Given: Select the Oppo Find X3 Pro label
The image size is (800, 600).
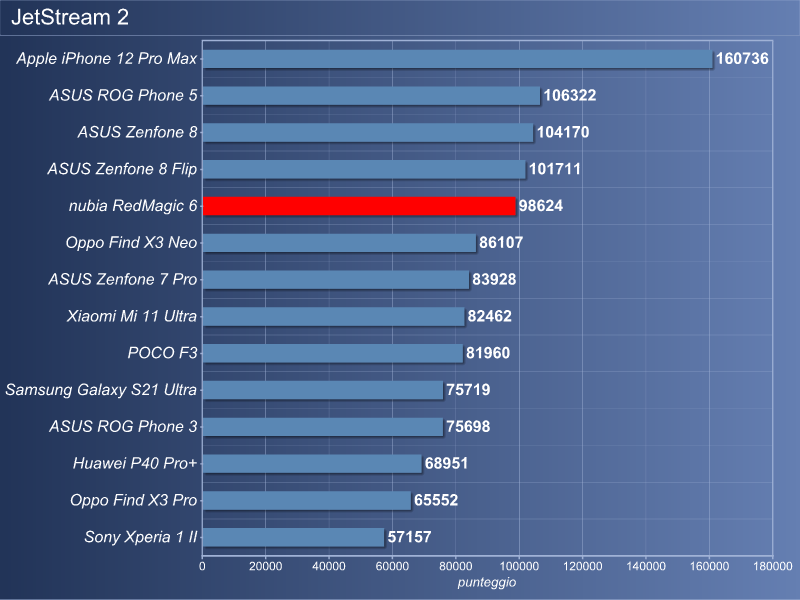Looking at the screenshot, I should tap(133, 500).
